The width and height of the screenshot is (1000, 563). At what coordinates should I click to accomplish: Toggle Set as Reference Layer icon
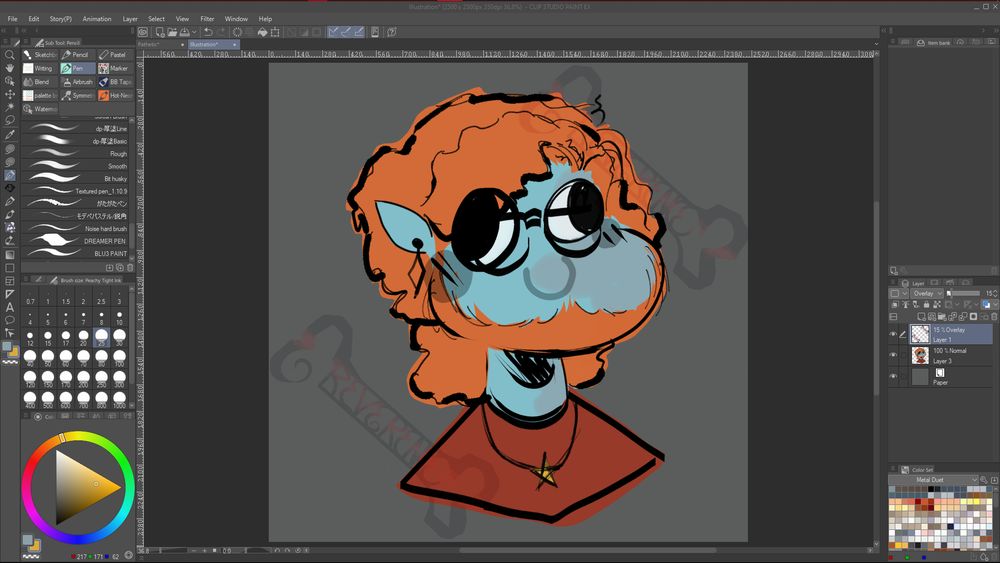tap(906, 305)
